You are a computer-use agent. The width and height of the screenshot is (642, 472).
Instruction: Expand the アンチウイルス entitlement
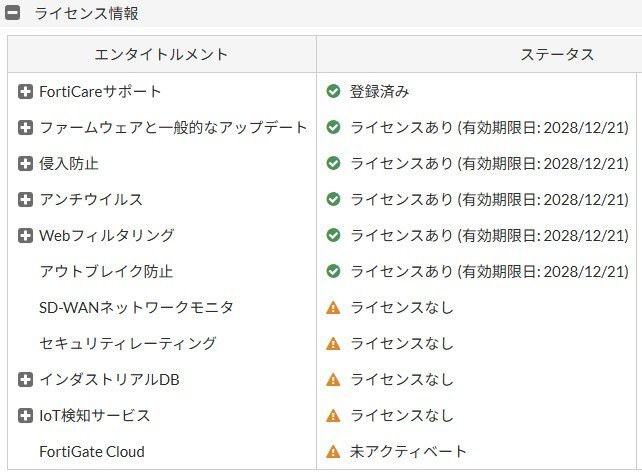[x=26, y=200]
